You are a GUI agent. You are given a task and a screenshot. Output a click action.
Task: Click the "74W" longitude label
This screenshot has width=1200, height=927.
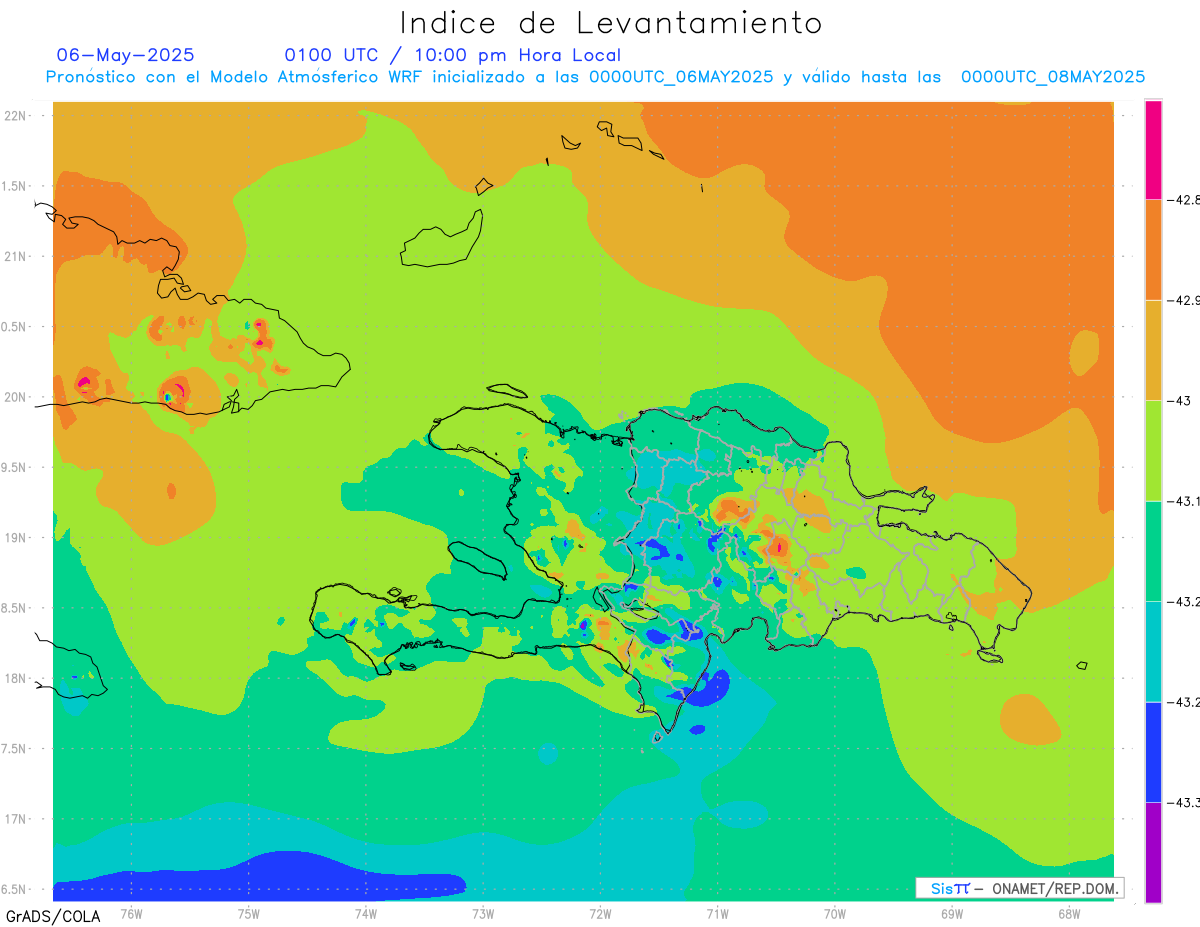(x=365, y=913)
